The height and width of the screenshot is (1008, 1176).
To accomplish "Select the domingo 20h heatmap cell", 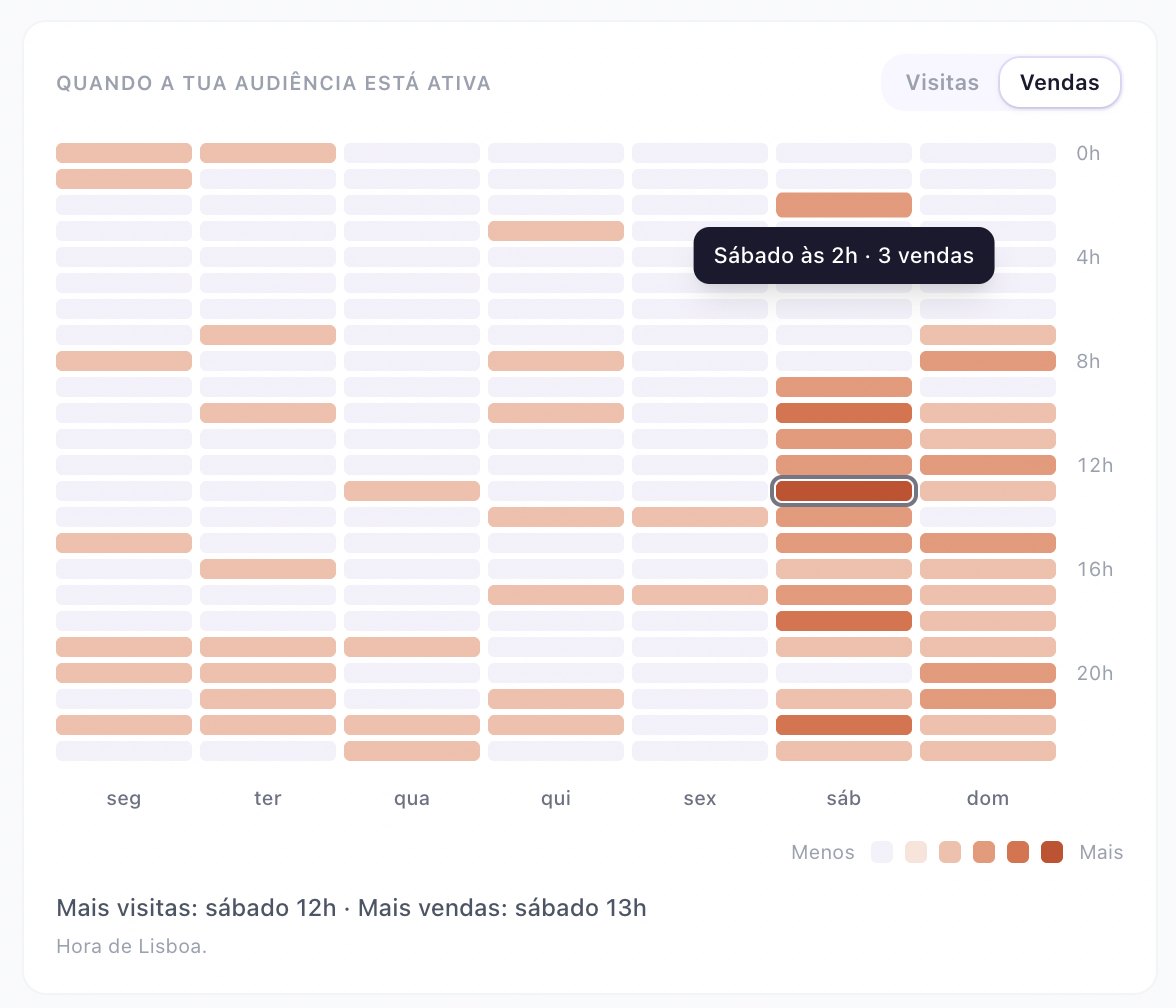I will coord(988,673).
